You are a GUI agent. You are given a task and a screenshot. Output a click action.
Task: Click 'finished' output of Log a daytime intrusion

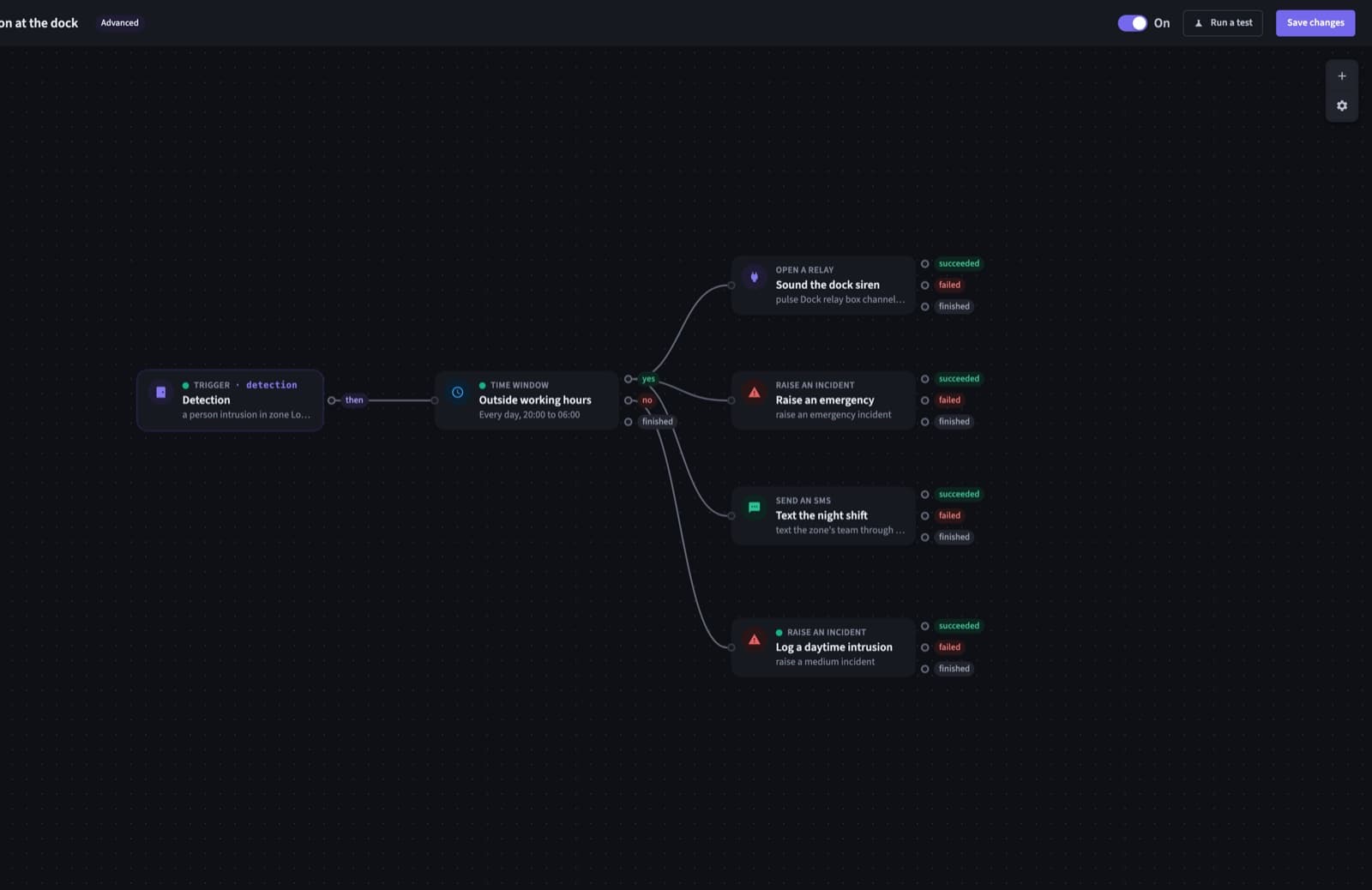coord(925,669)
